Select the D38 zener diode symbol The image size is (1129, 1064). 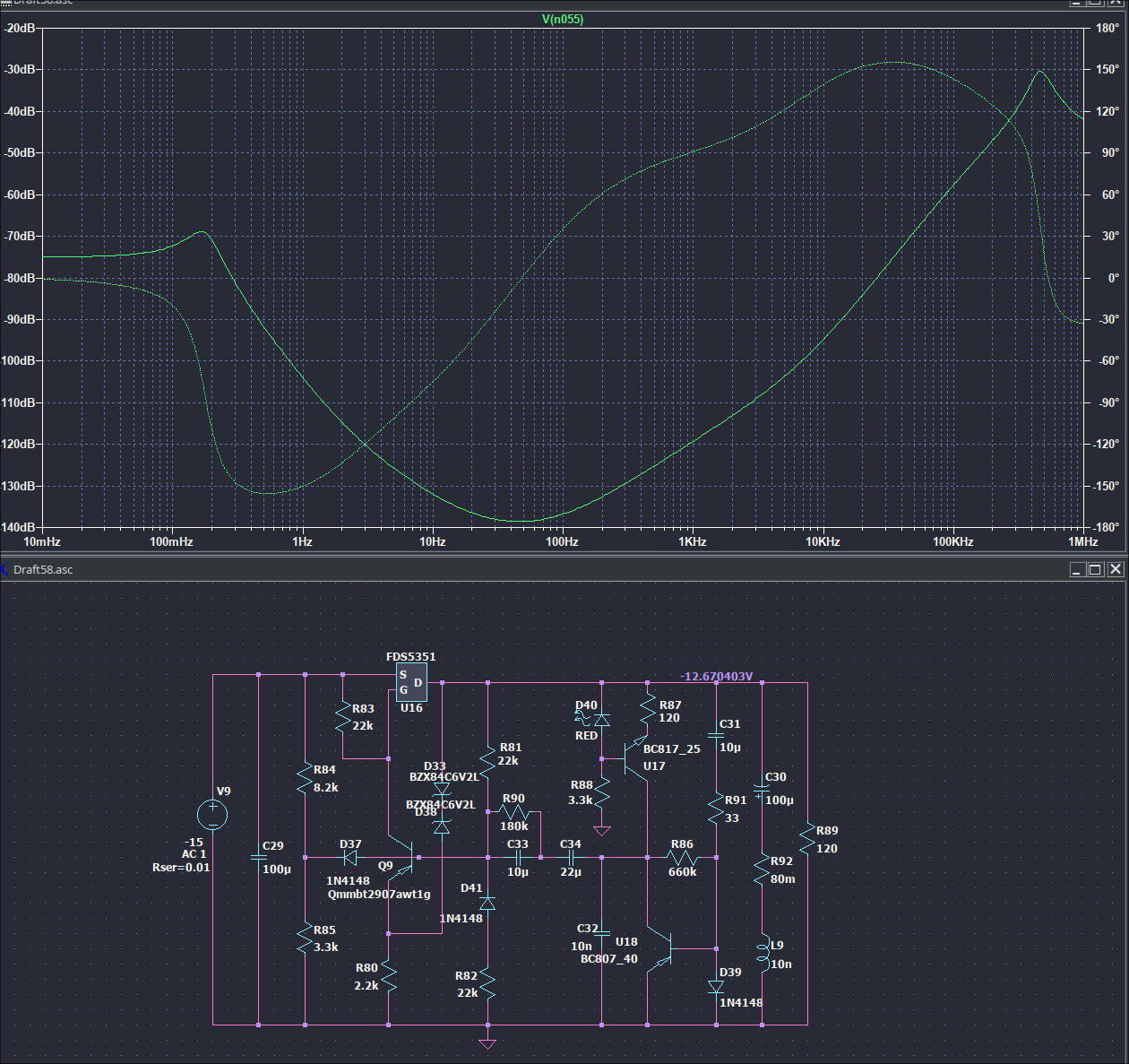pyautogui.click(x=441, y=826)
